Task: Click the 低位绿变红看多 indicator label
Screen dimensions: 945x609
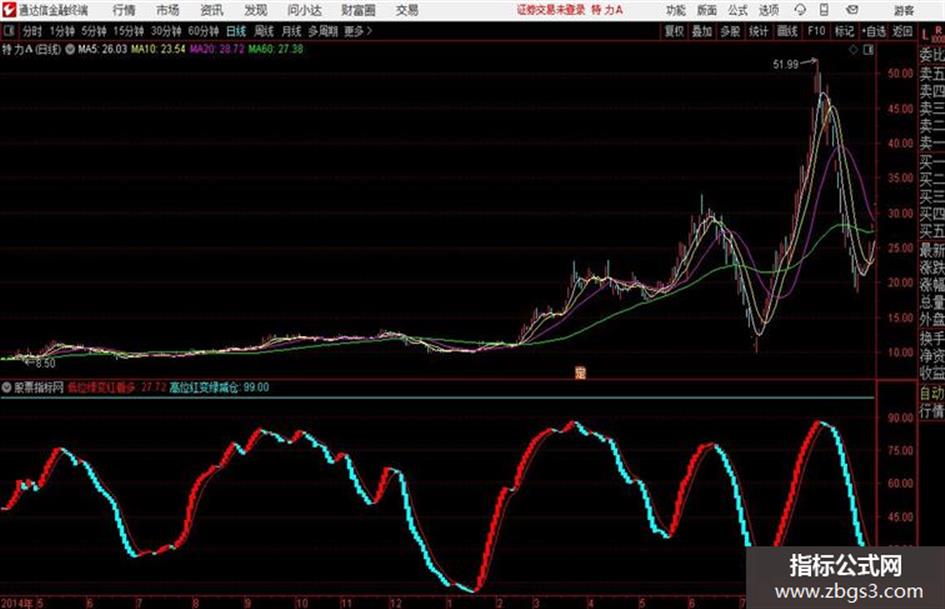Action: [102, 388]
